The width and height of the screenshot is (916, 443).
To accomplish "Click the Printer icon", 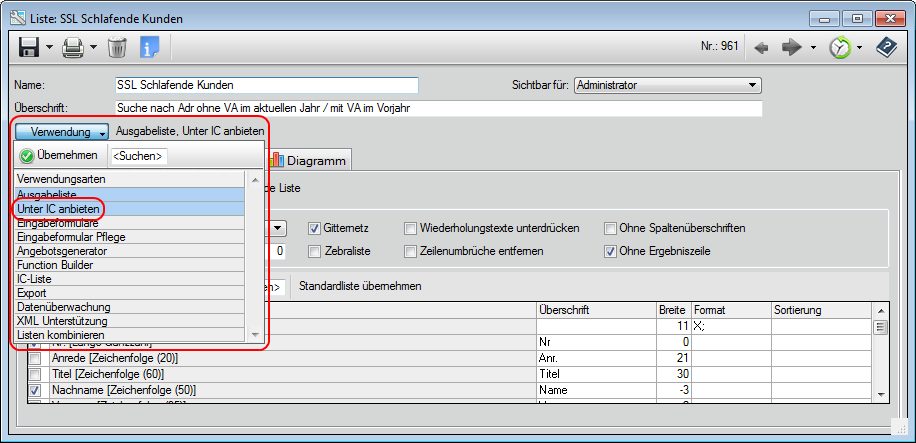I will point(73,47).
